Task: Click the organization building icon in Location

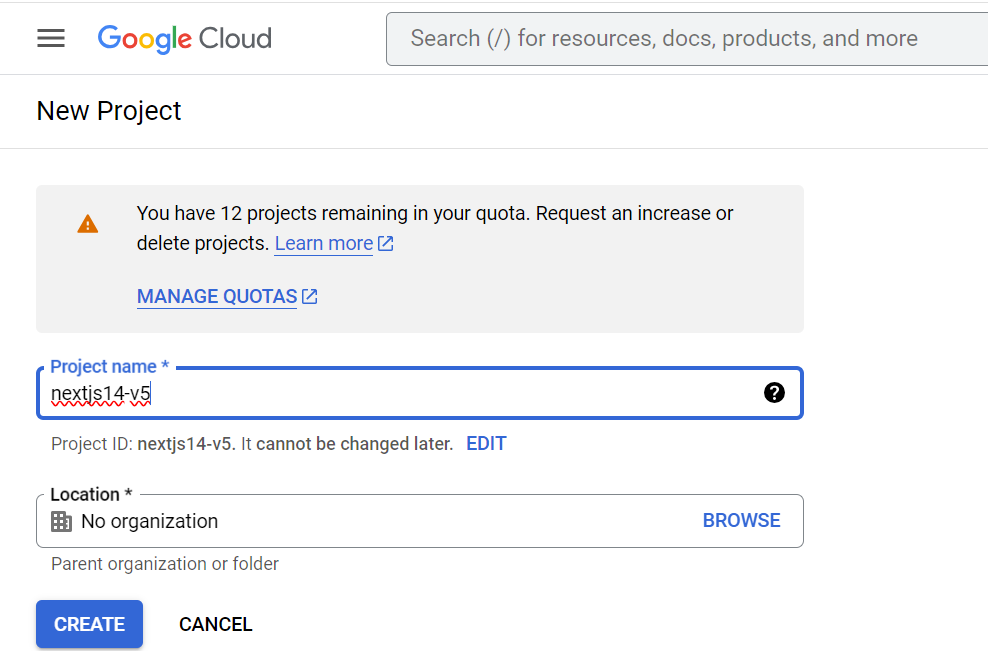Action: (x=62, y=521)
